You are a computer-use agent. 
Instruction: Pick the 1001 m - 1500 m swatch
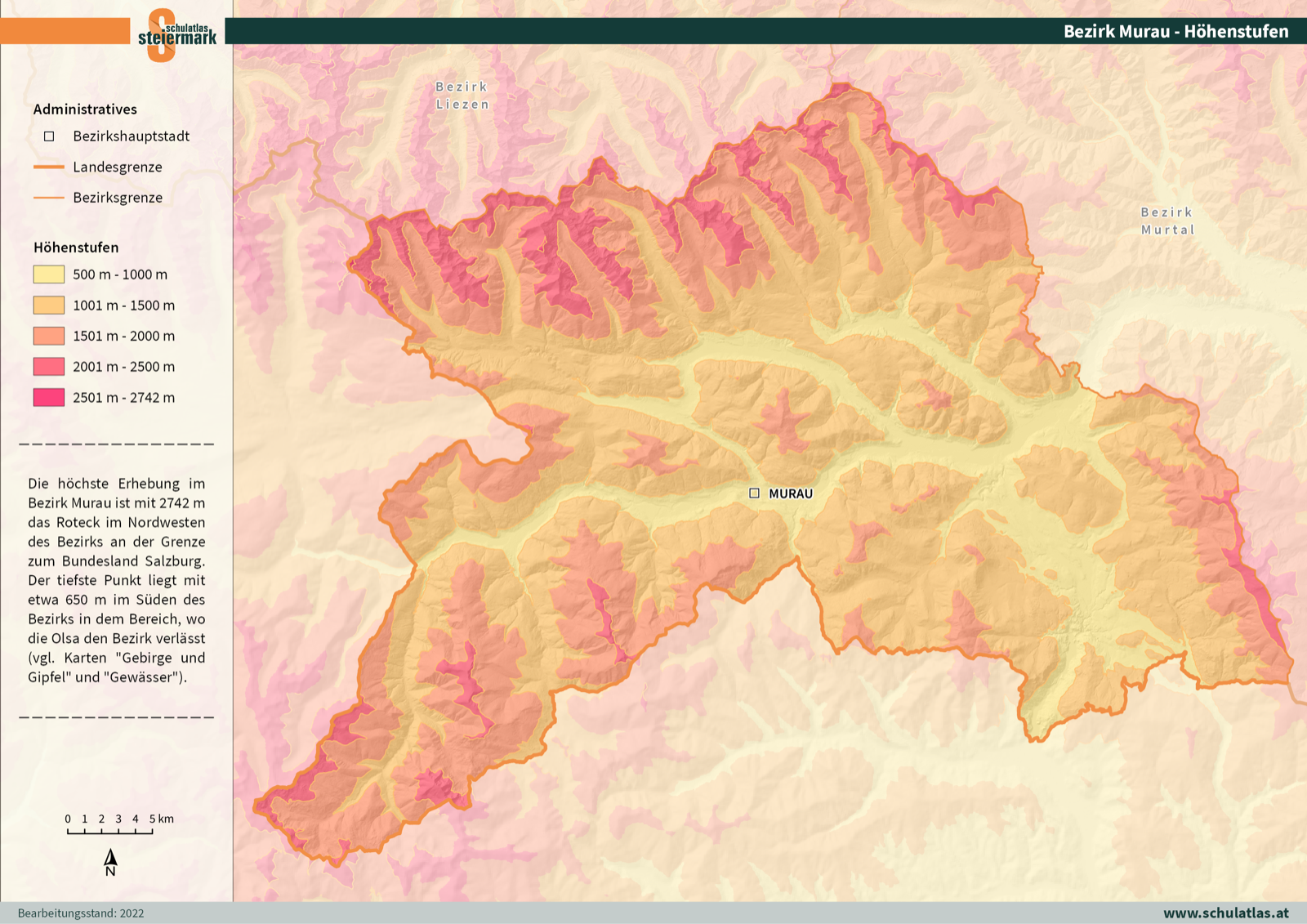tap(49, 306)
